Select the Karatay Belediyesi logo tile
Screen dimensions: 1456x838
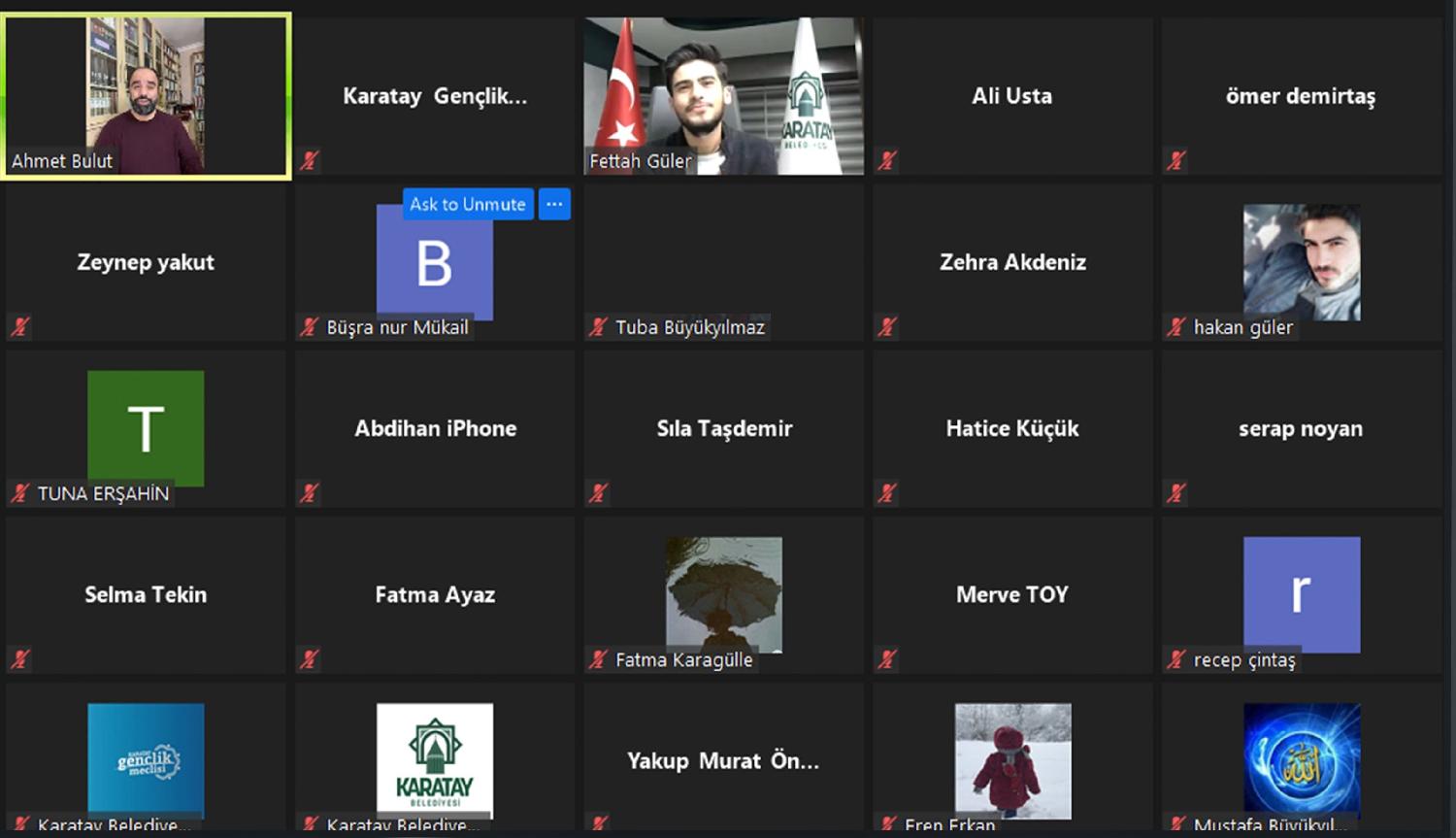click(435, 757)
